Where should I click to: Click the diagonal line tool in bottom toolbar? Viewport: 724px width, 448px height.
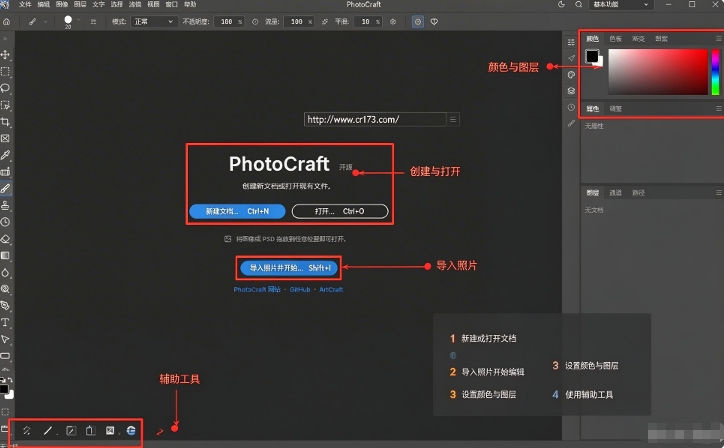point(48,430)
